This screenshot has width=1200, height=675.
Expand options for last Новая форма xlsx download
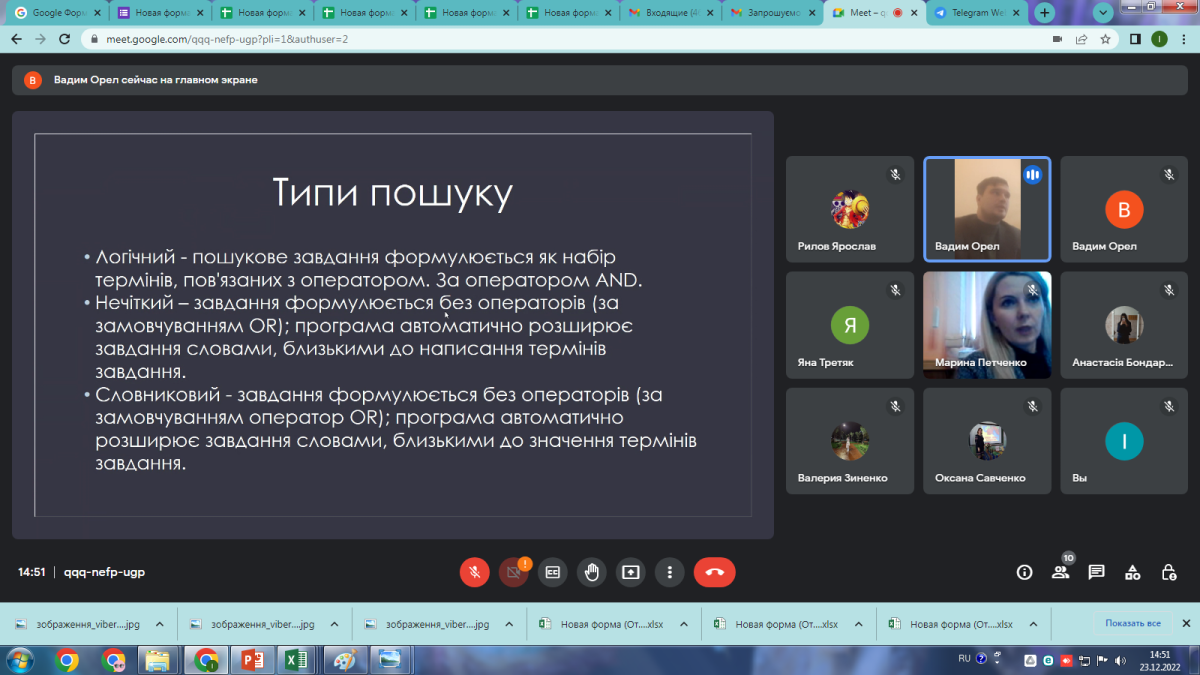tap(1032, 624)
